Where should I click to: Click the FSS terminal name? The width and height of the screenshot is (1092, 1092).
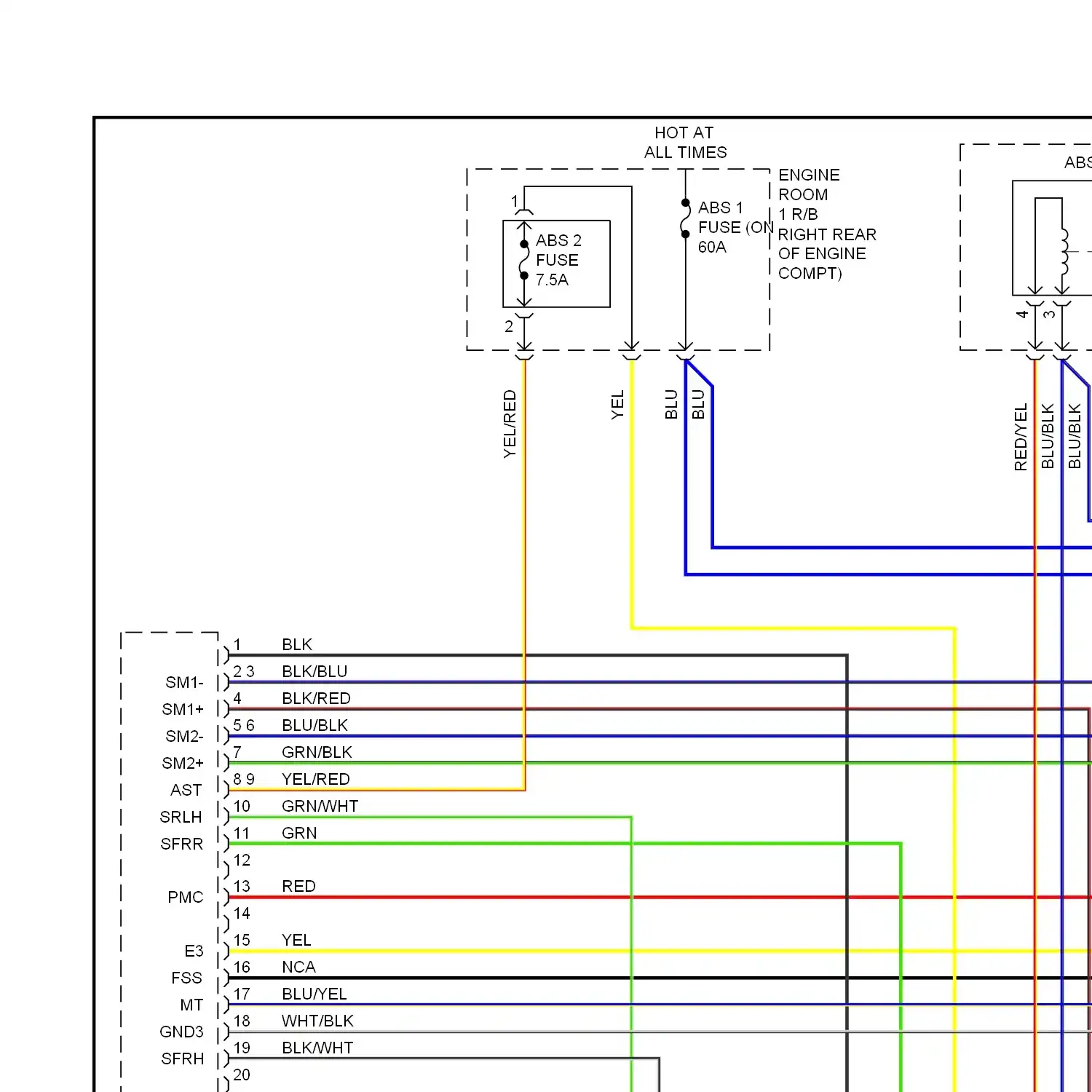(x=186, y=978)
